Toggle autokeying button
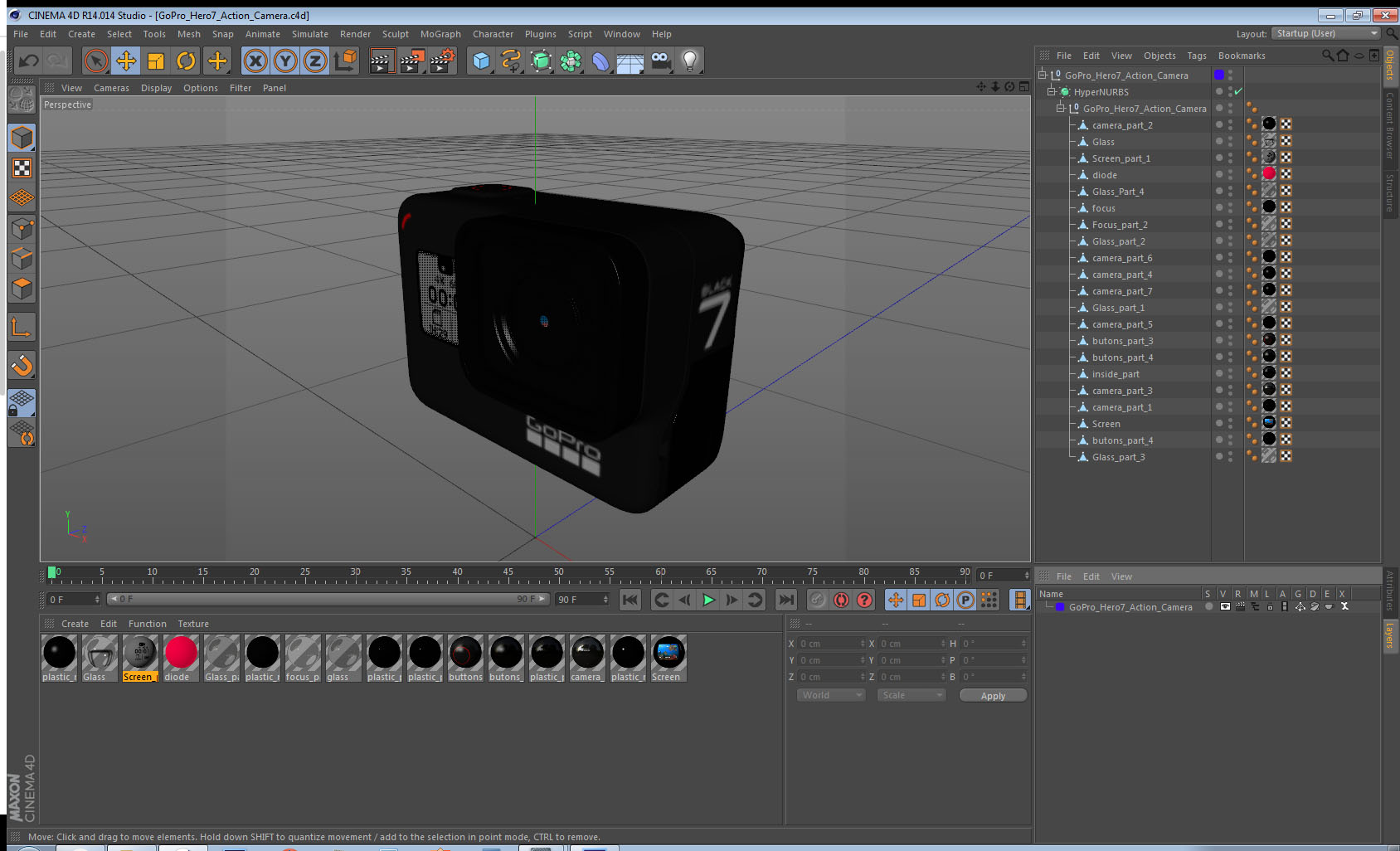This screenshot has height=851, width=1400. click(x=841, y=600)
